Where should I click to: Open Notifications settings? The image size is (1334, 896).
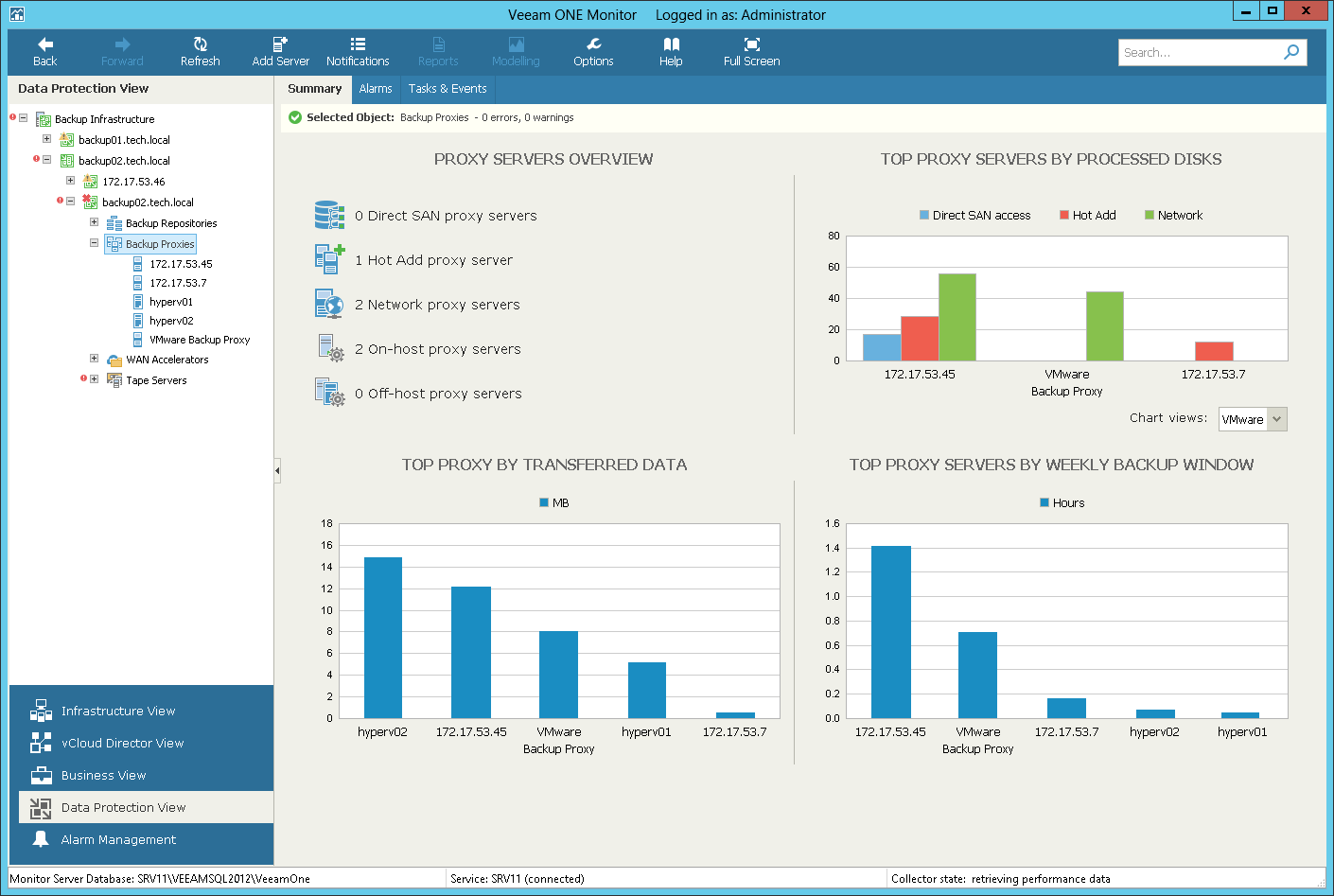(x=358, y=52)
